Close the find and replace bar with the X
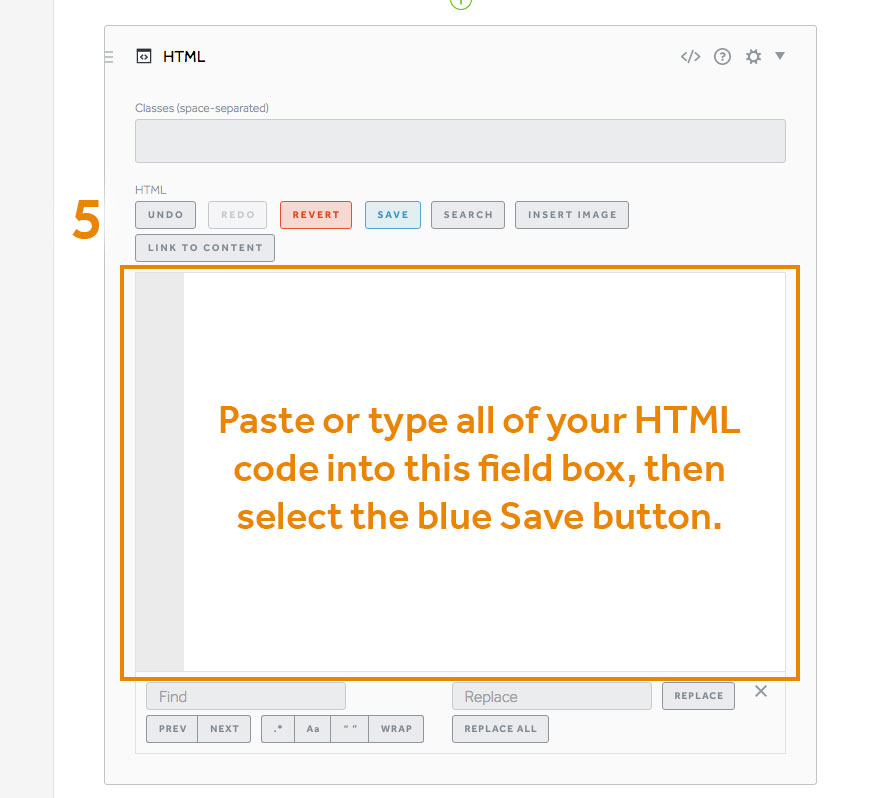This screenshot has height=798, width=878. pos(761,690)
